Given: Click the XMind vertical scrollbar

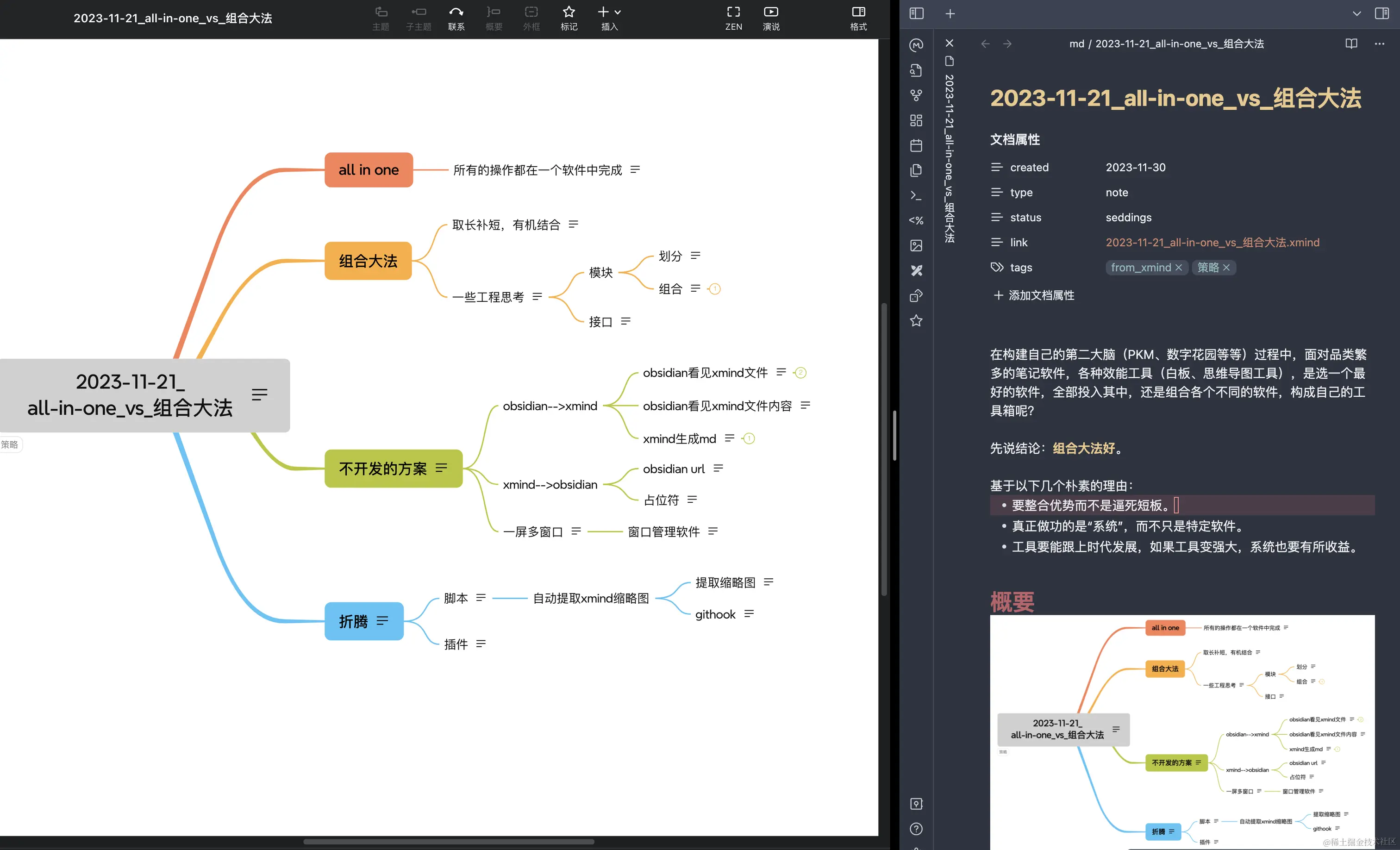Looking at the screenshot, I should (x=883, y=449).
